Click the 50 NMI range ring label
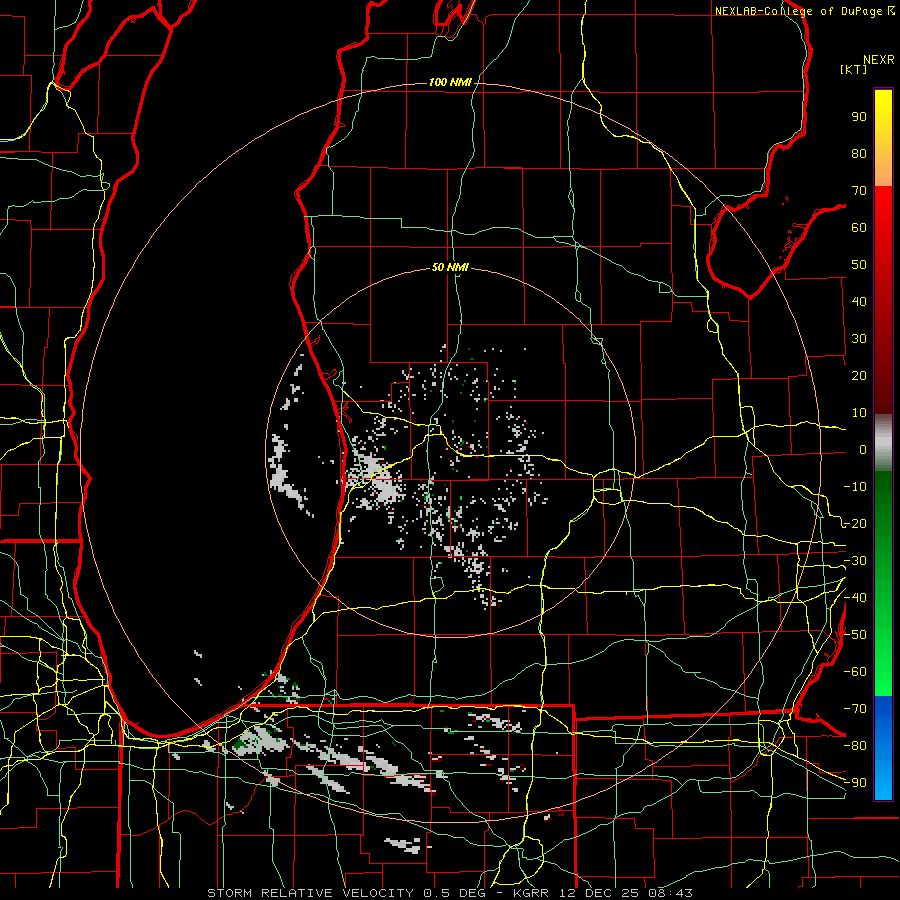Viewport: 900px width, 900px height. click(450, 267)
